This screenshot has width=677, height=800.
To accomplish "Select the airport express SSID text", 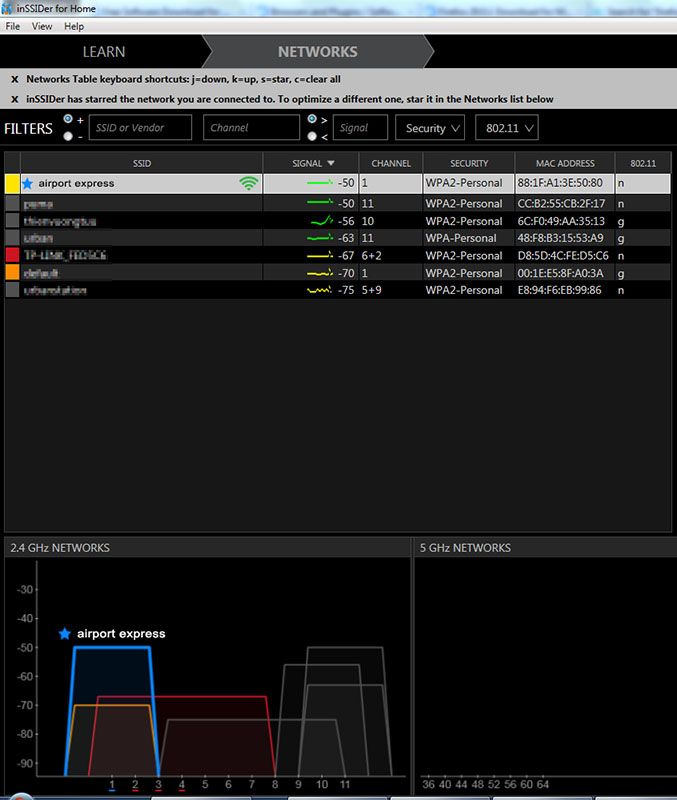I will [77, 183].
